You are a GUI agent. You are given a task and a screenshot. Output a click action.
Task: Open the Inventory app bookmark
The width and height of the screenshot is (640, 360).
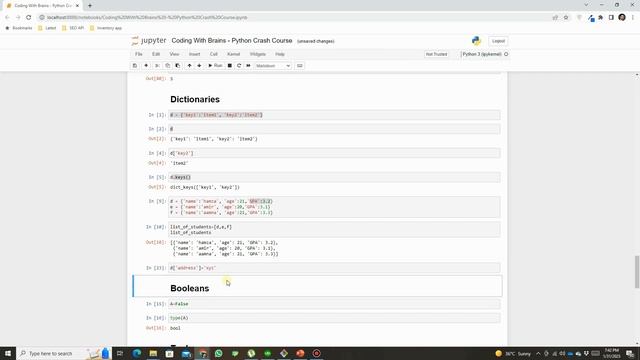pyautogui.click(x=106, y=28)
